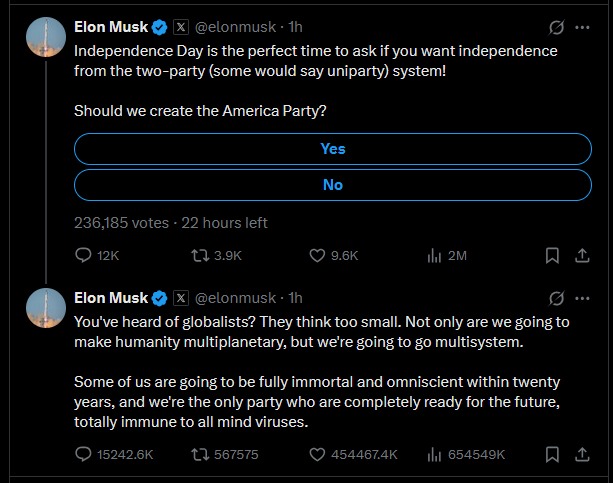Share the America Party poll post
613x483 pixels.
tap(581, 256)
